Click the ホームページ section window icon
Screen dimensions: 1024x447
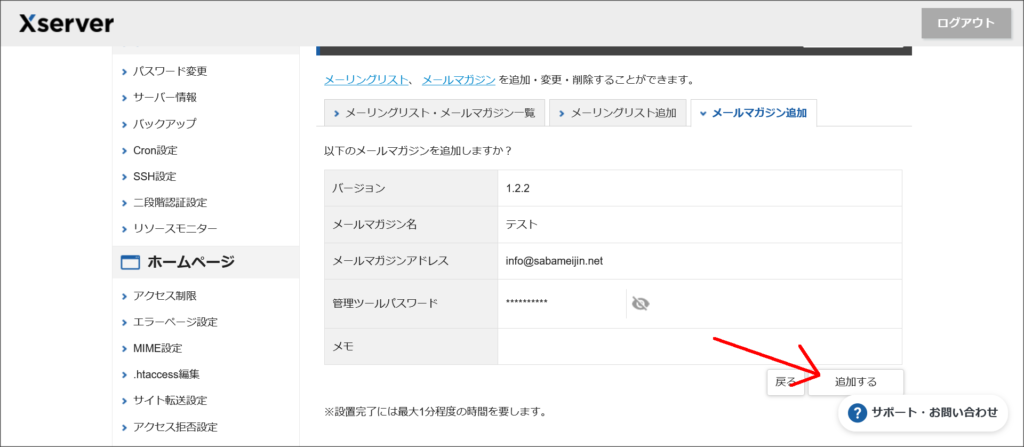pyautogui.click(x=130, y=262)
